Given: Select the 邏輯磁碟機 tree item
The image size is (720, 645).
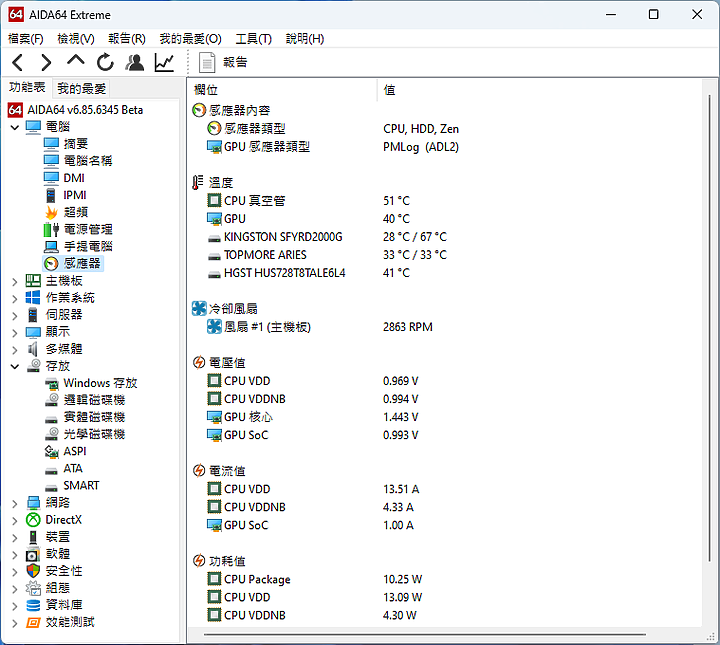Looking at the screenshot, I should coord(94,400).
